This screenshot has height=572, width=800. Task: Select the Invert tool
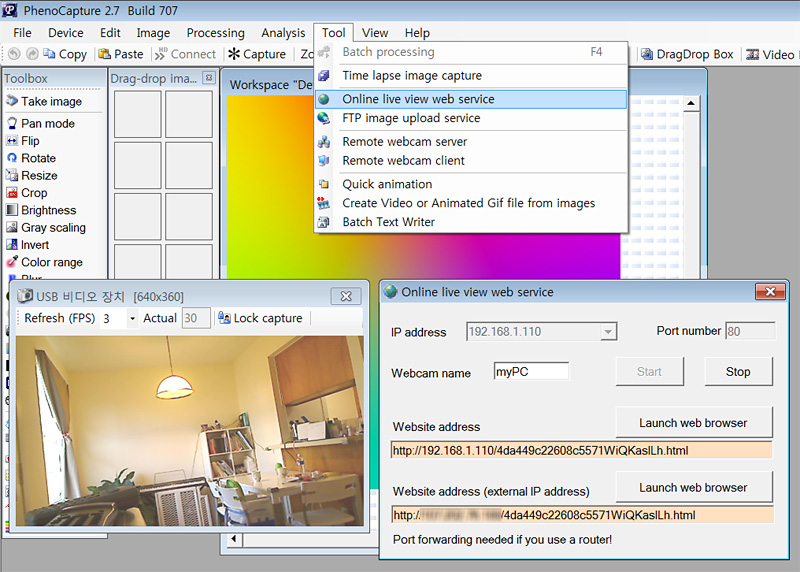pos(34,245)
